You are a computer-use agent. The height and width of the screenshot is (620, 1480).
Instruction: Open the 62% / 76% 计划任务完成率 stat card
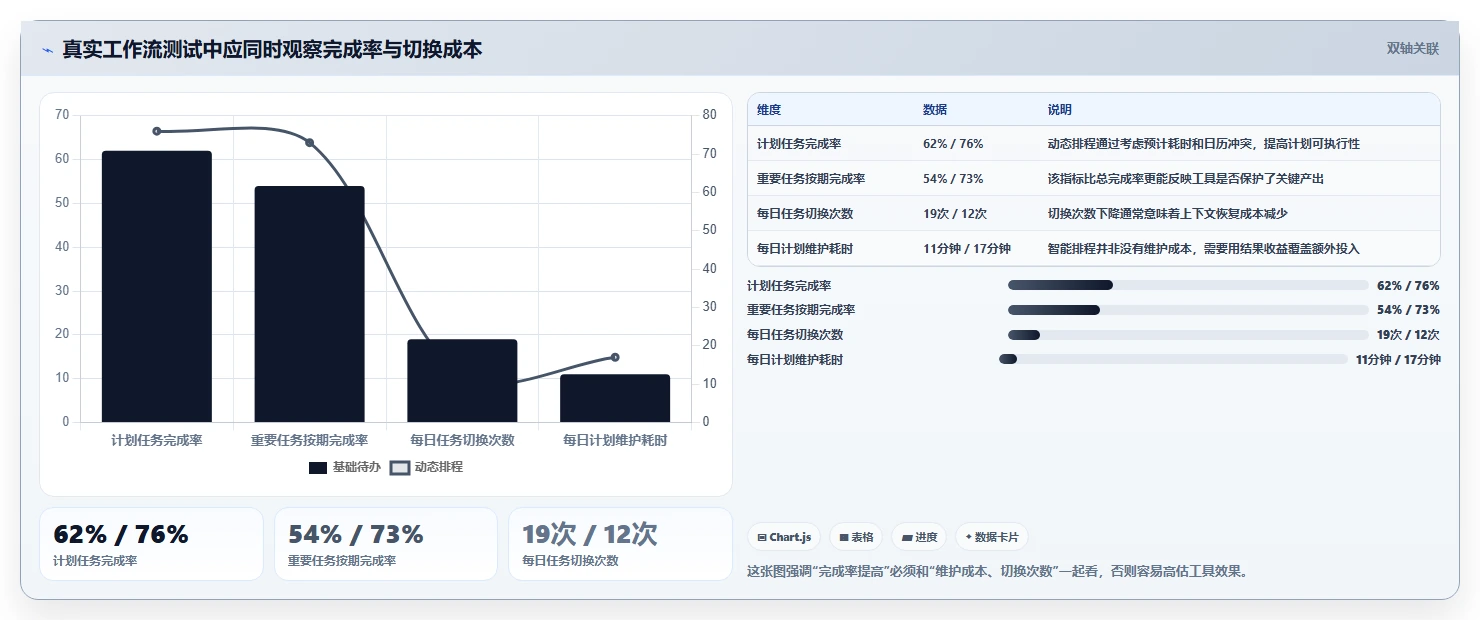(x=151, y=544)
